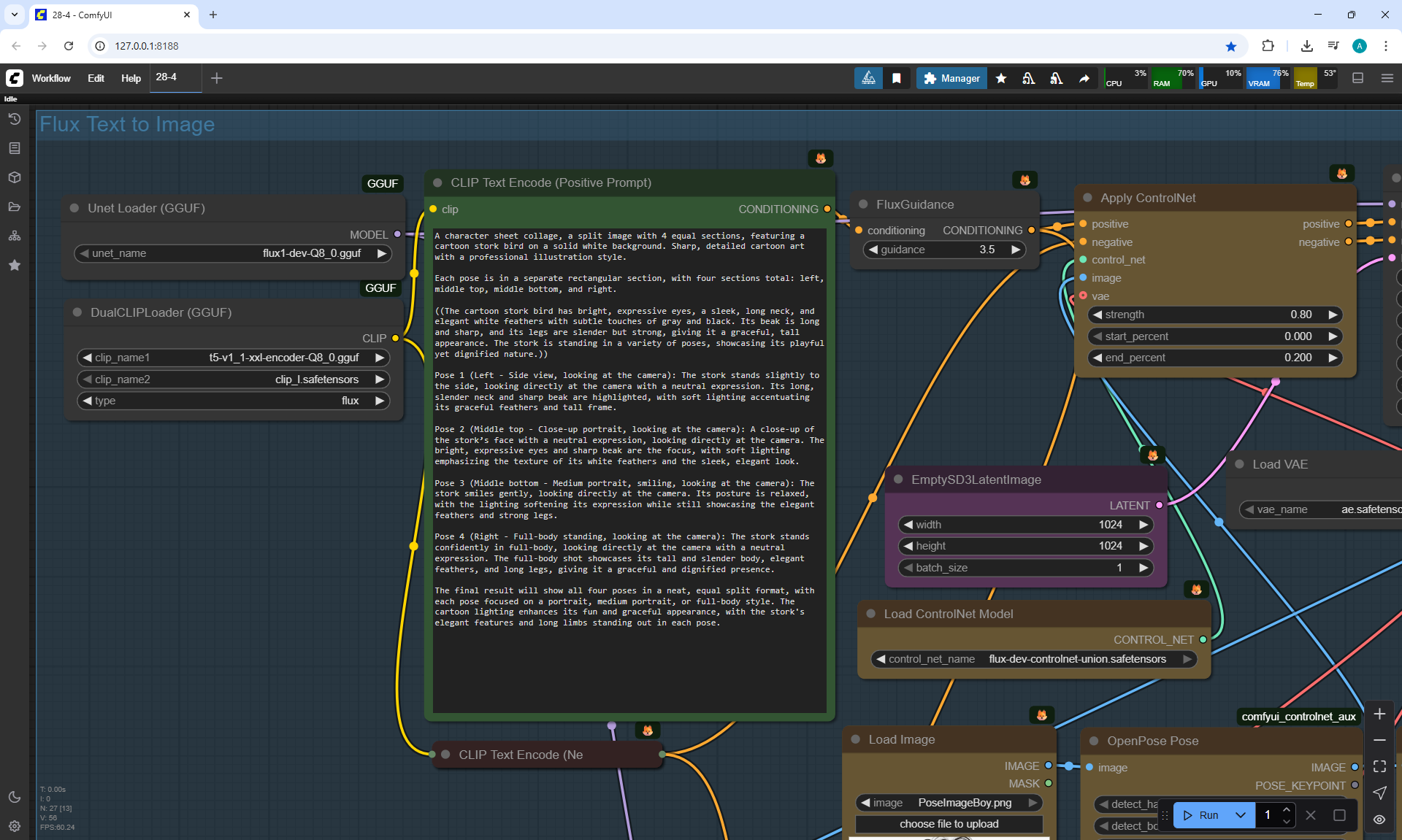Open the Edit menu

tap(96, 78)
